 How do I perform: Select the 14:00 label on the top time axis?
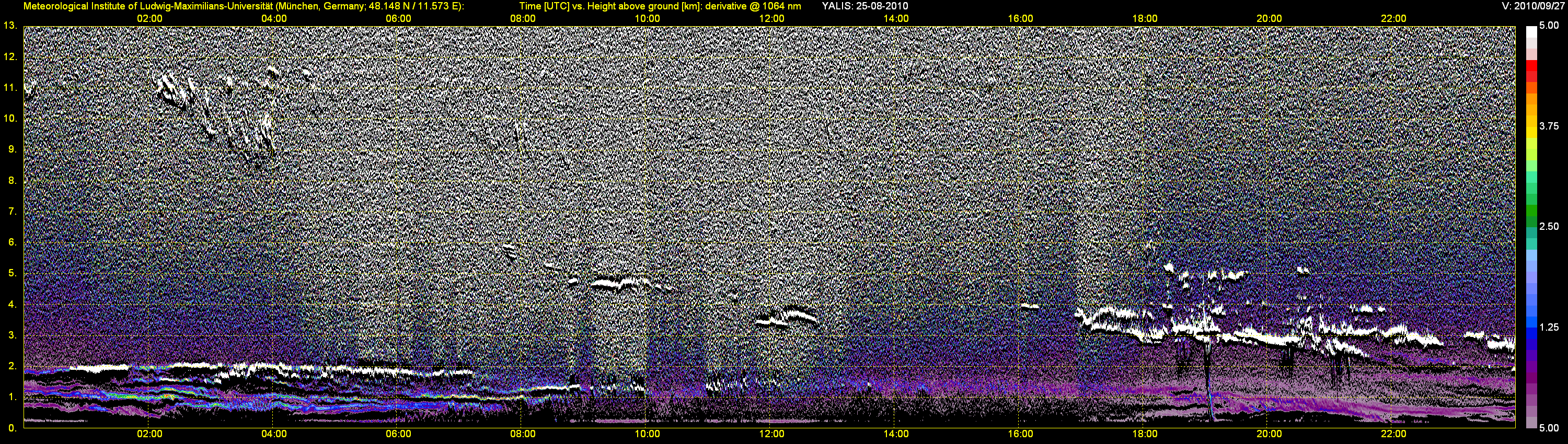click(896, 19)
